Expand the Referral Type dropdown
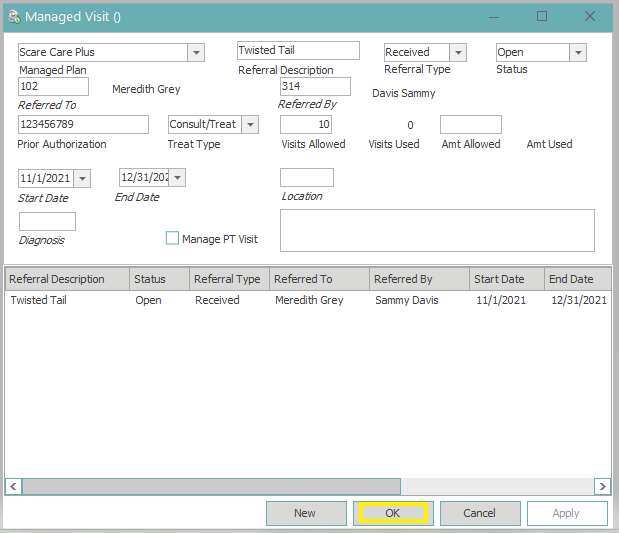This screenshot has width=619, height=533. [x=458, y=53]
